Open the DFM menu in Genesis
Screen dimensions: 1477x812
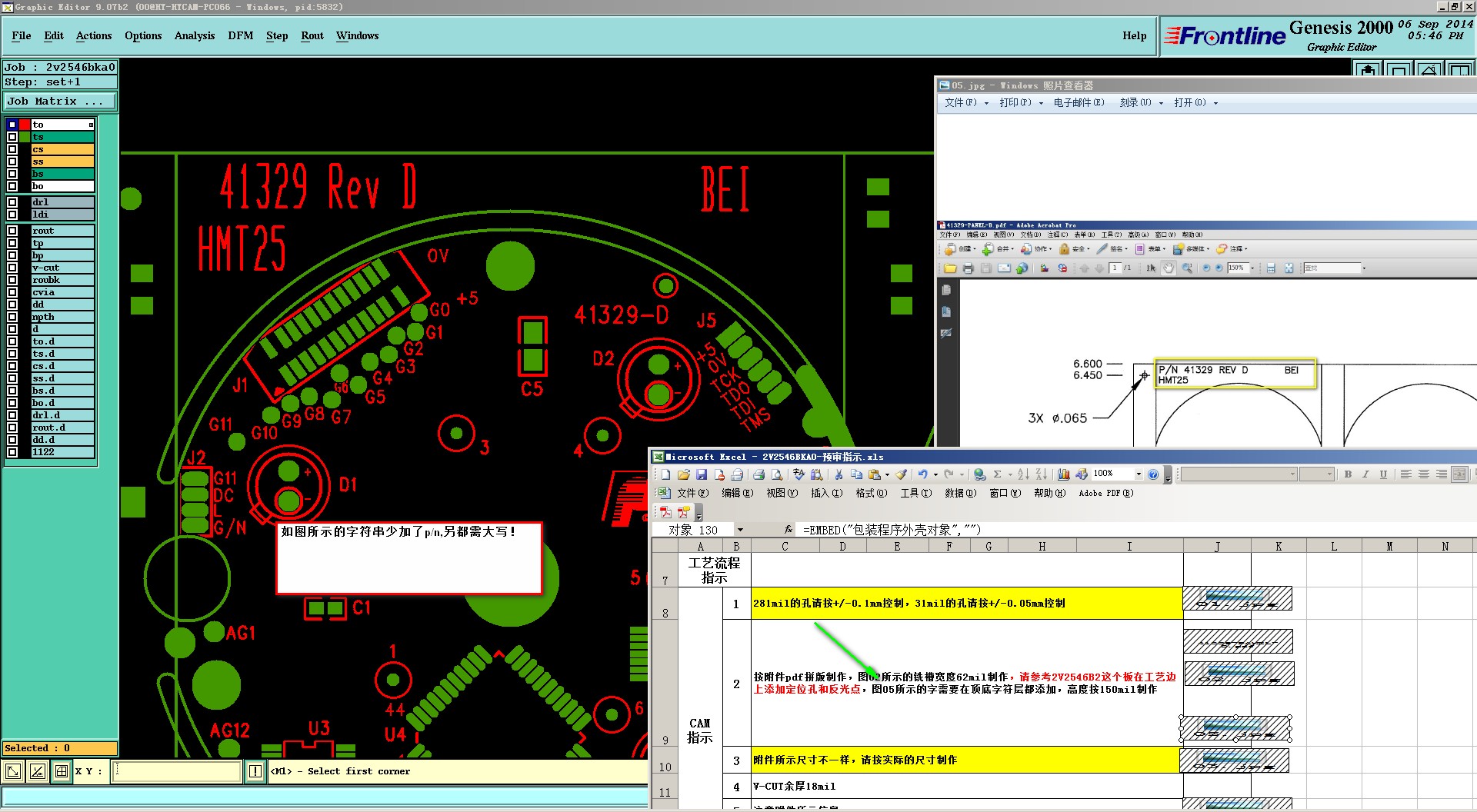click(240, 35)
